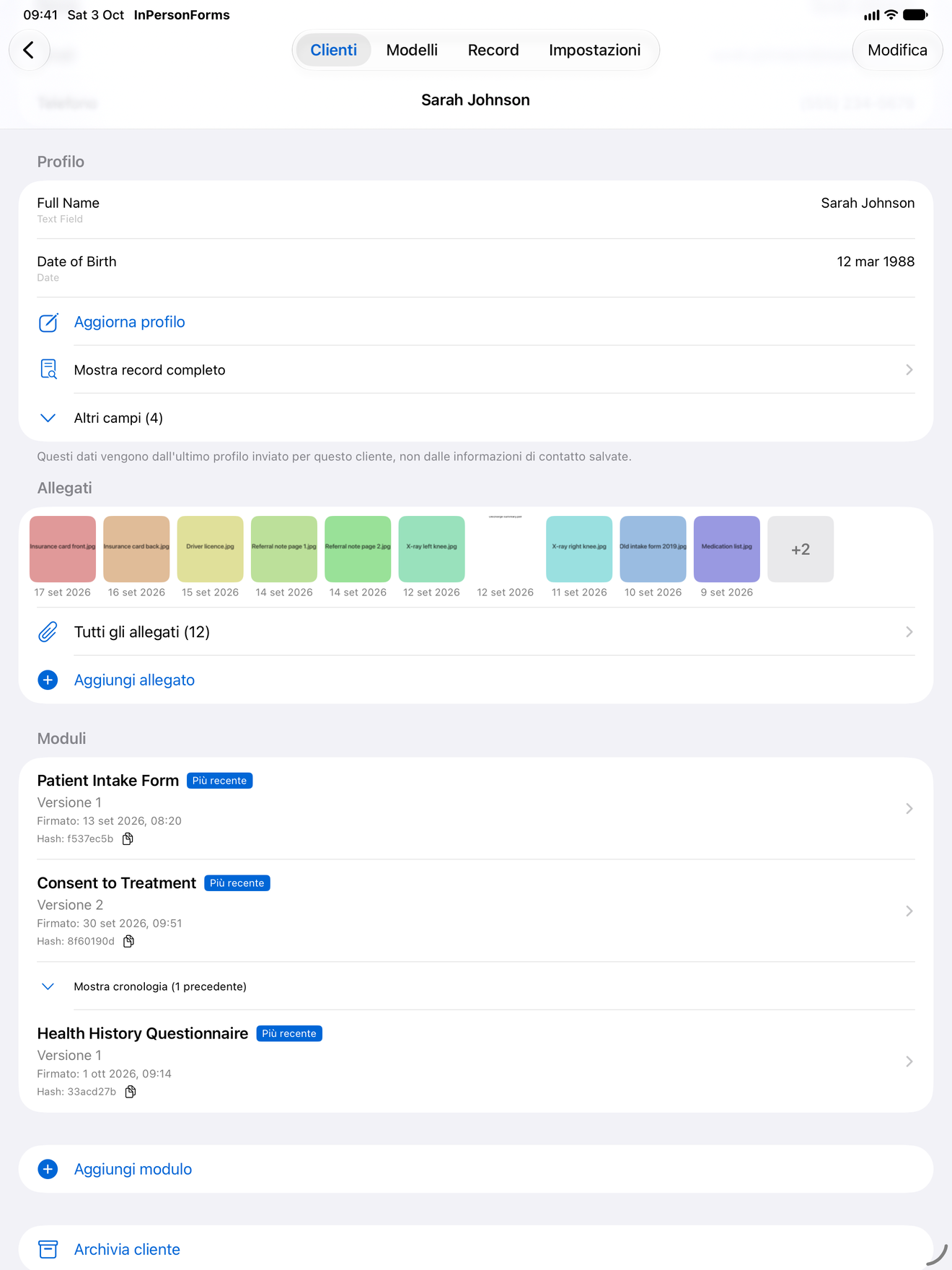Viewport: 952px width, 1270px height.
Task: Click the paperclip icon for all attachments
Action: [x=48, y=632]
